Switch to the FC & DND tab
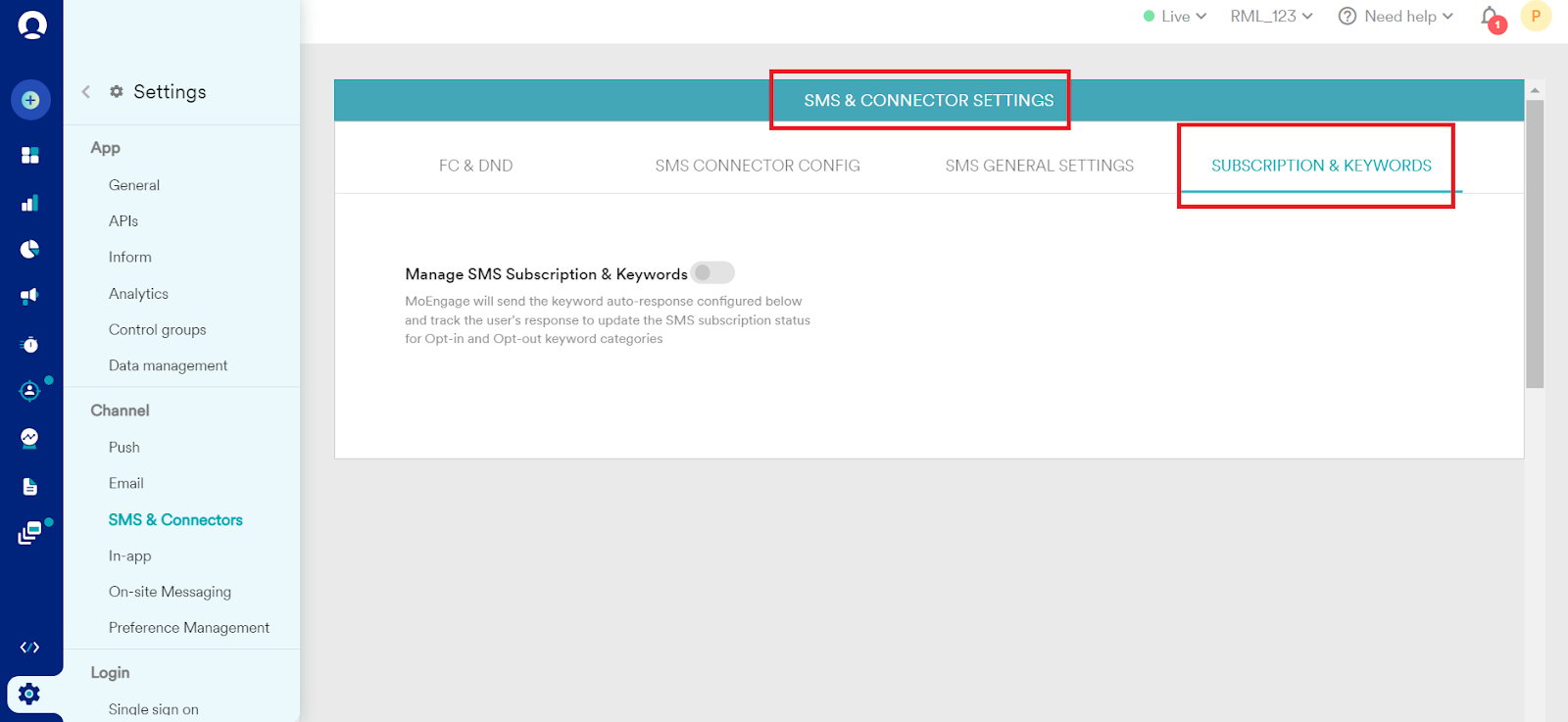Screen dimensions: 1568x722 click(476, 166)
